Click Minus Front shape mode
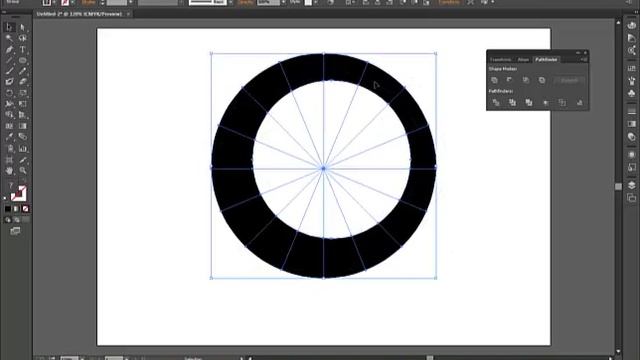Image resolution: width=640 pixels, height=360 pixels. tap(509, 80)
